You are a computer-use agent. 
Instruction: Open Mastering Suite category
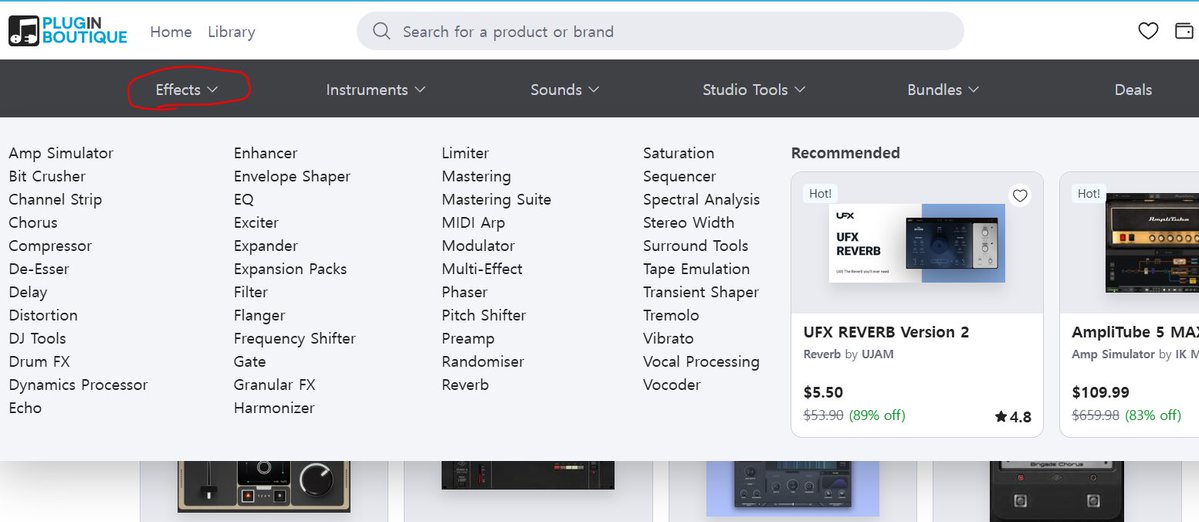(496, 199)
